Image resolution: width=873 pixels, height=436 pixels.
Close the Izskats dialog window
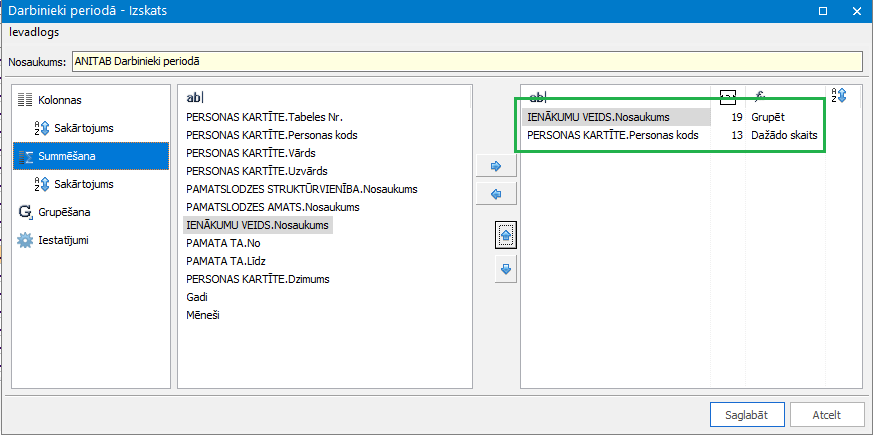click(858, 11)
